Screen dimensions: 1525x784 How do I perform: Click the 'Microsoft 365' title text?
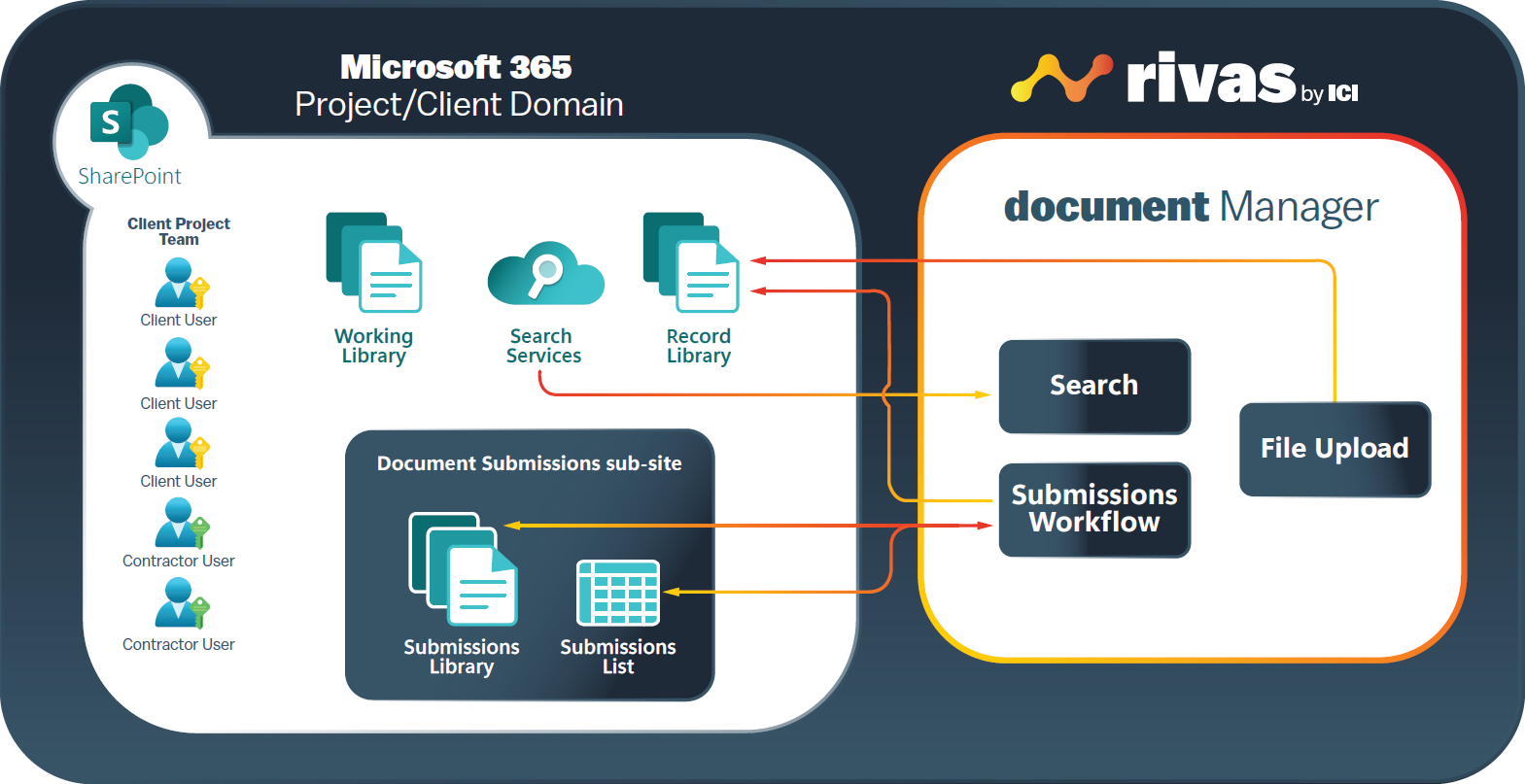pyautogui.click(x=456, y=67)
